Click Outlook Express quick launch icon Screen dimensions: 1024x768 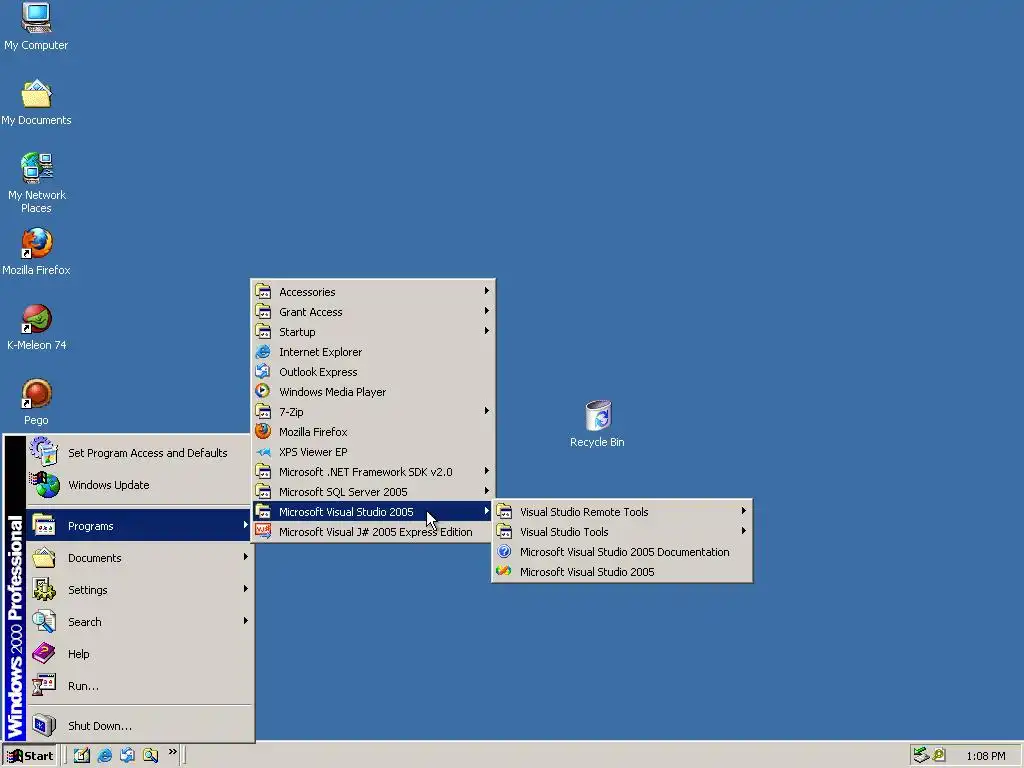click(127, 755)
